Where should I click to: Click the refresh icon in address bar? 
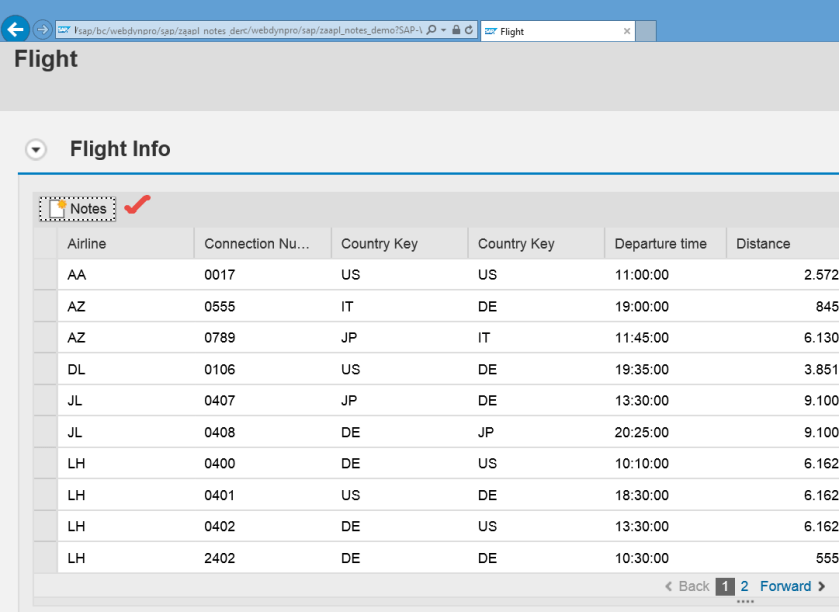pos(469,31)
